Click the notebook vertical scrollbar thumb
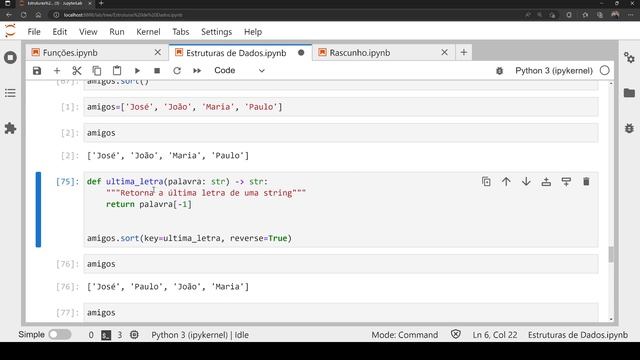Viewport: 640px width, 360px height. click(611, 254)
